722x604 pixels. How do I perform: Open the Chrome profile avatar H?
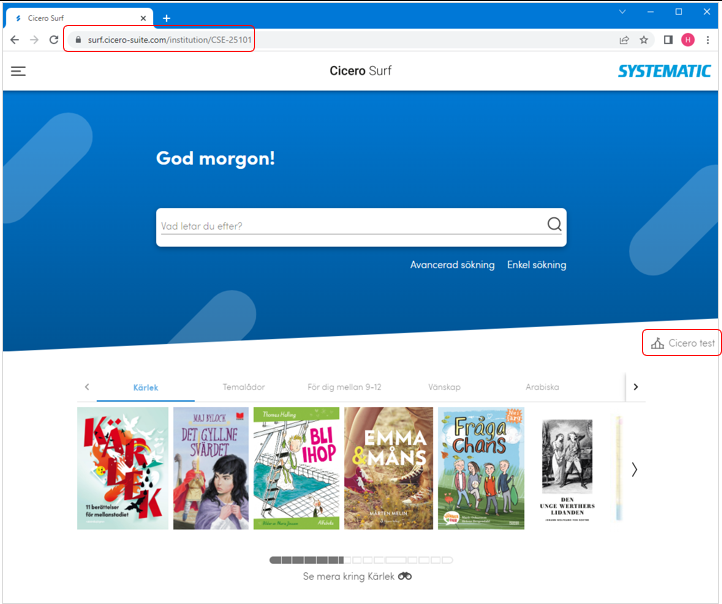(688, 40)
